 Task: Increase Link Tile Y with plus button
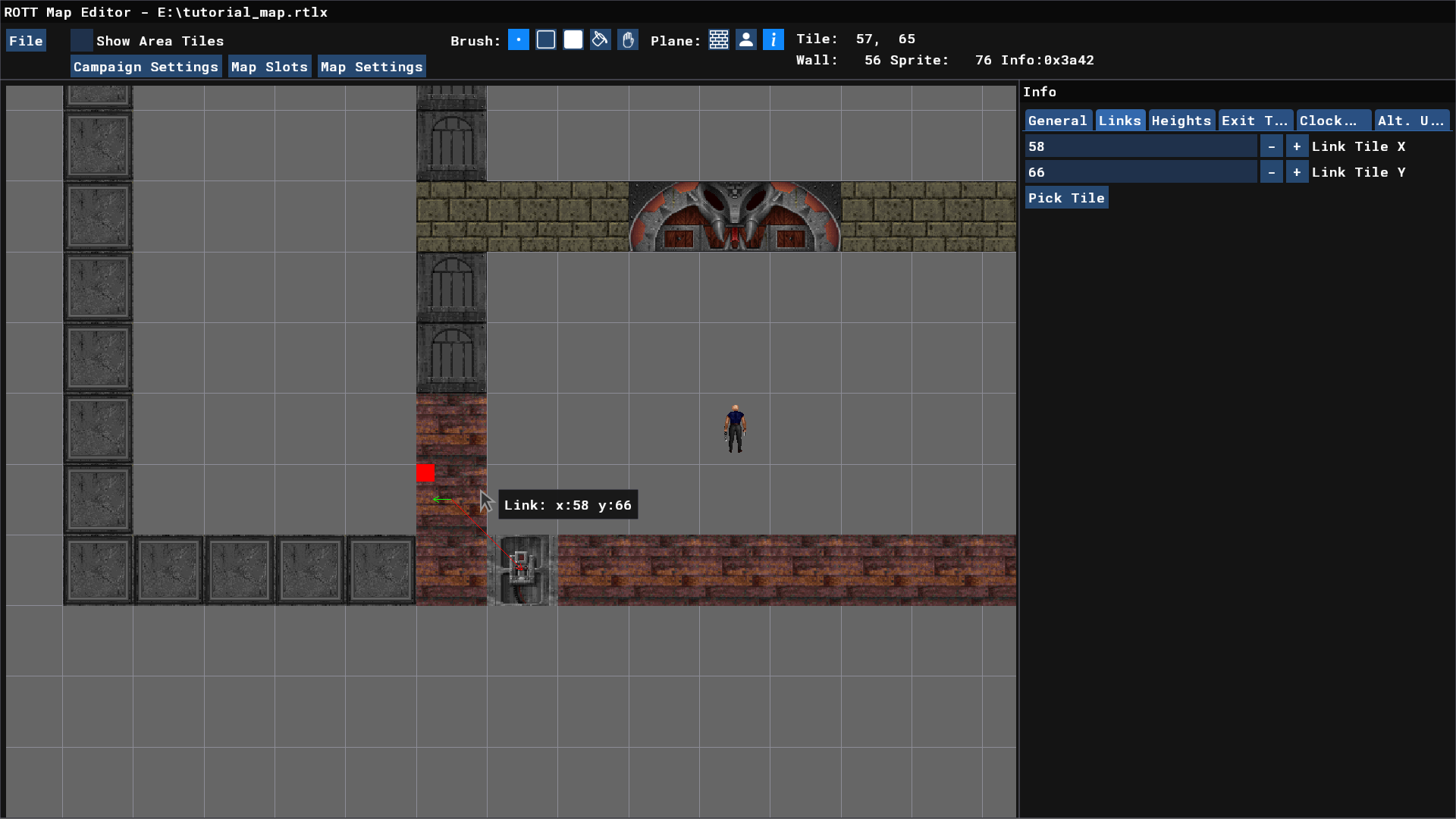pos(1297,172)
